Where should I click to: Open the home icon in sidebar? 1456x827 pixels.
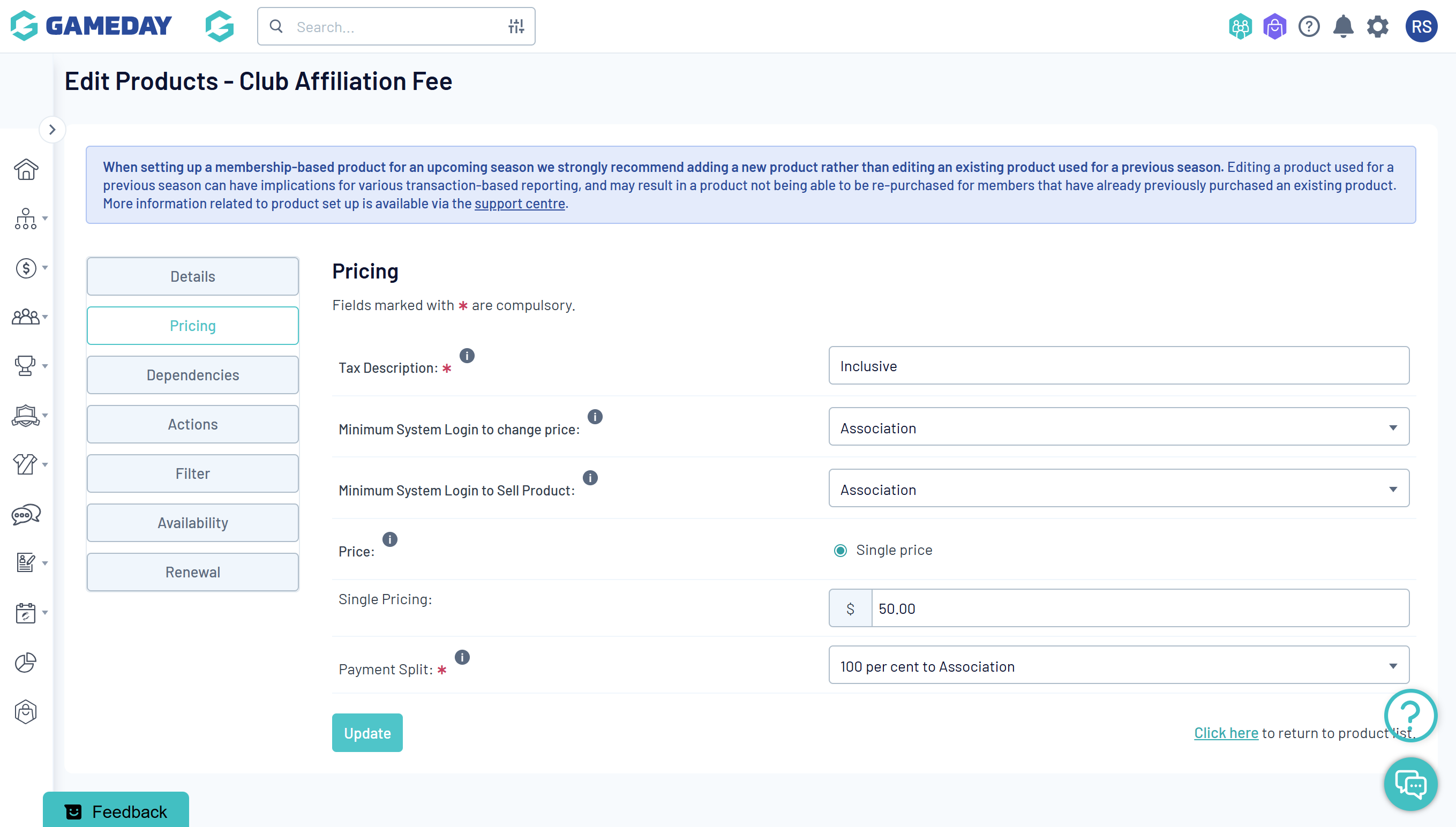point(26,169)
